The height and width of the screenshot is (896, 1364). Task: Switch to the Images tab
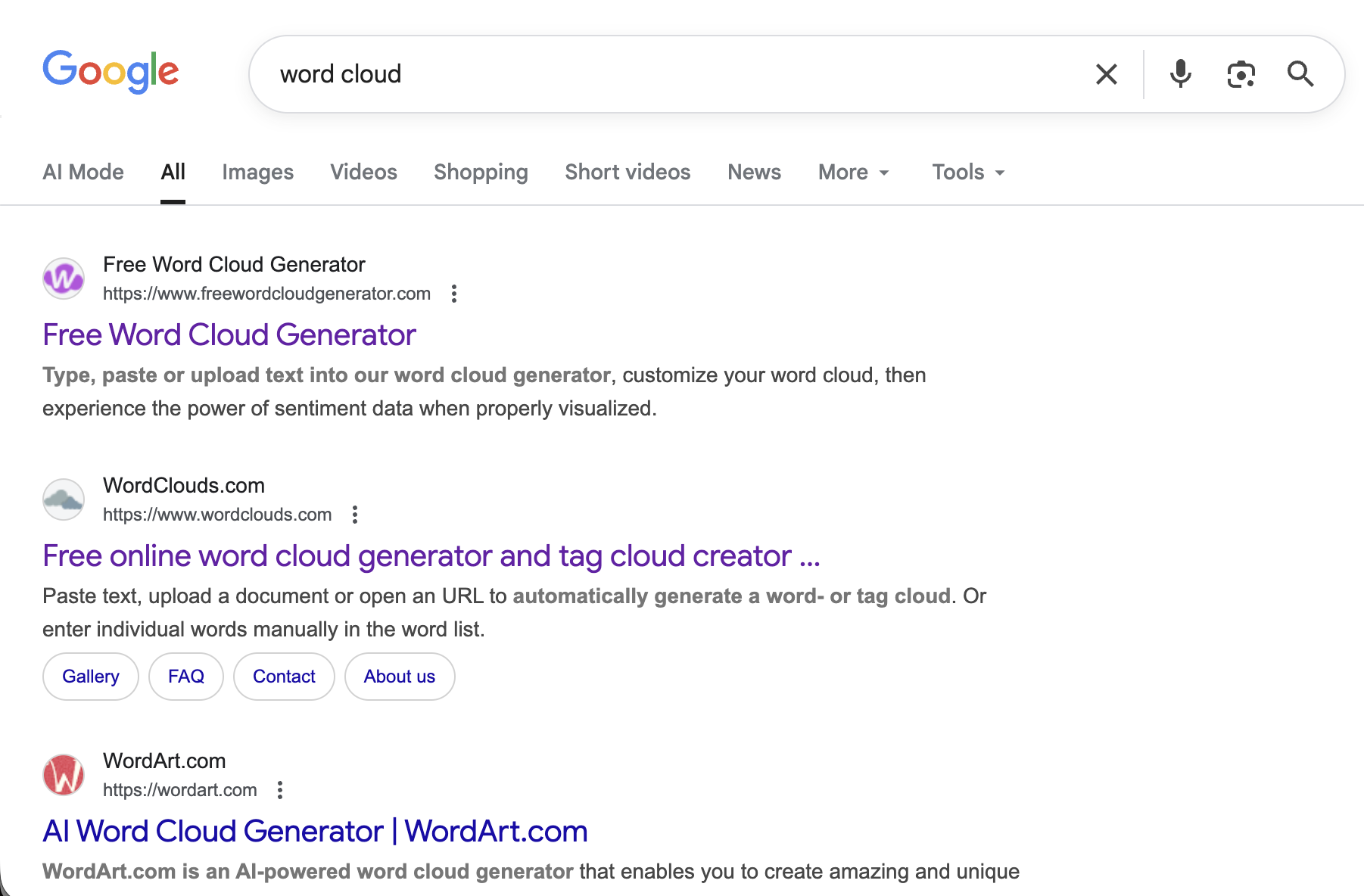[x=257, y=173]
